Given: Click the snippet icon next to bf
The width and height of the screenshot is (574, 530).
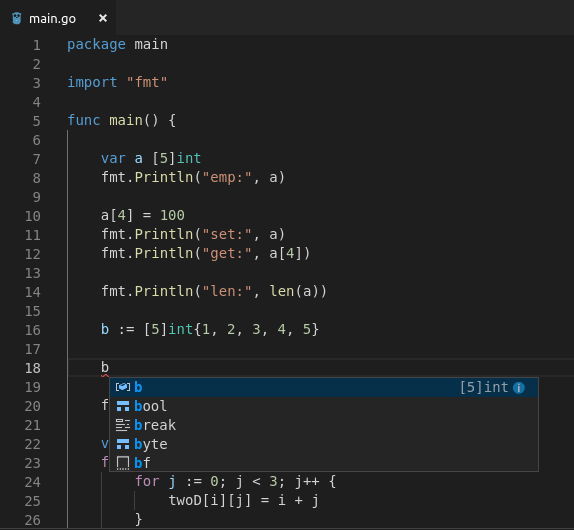Looking at the screenshot, I should point(123,463).
